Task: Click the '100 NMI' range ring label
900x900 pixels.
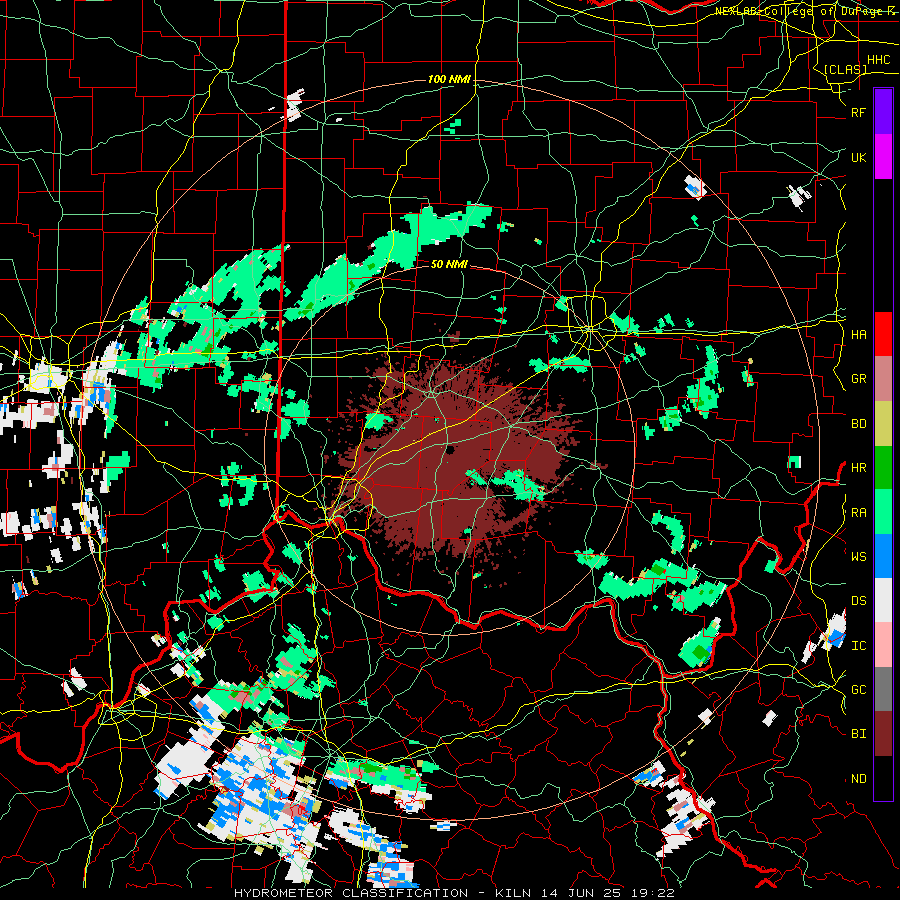Action: [449, 79]
